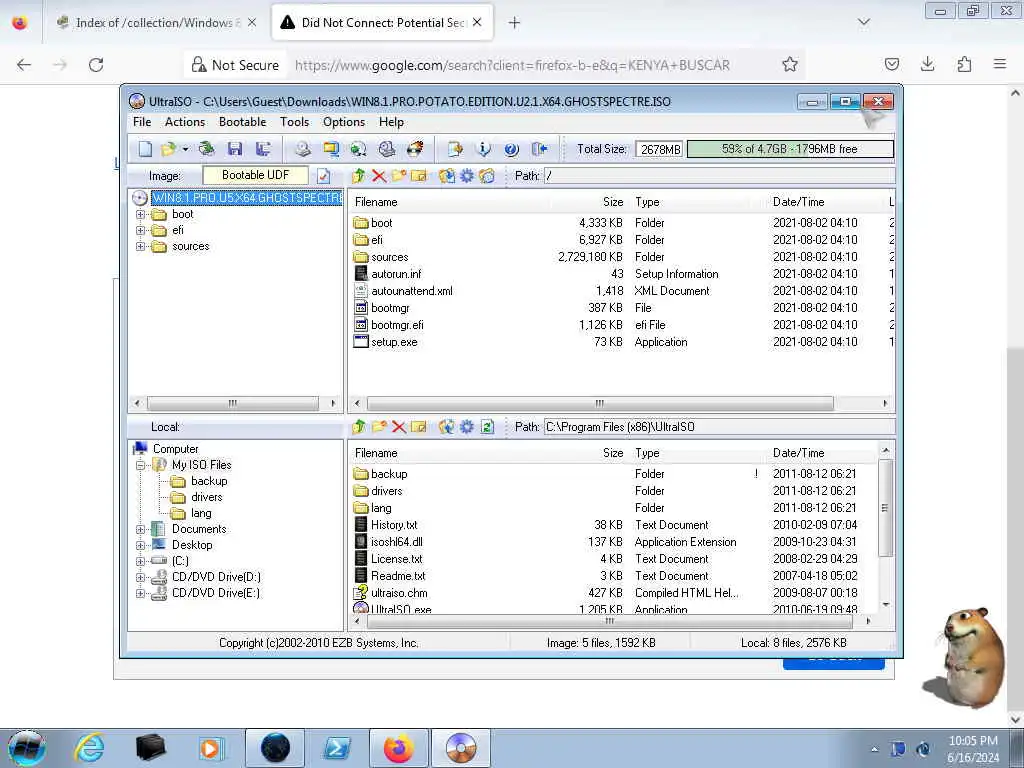Open Internet Explorer from the taskbar

tap(89, 748)
